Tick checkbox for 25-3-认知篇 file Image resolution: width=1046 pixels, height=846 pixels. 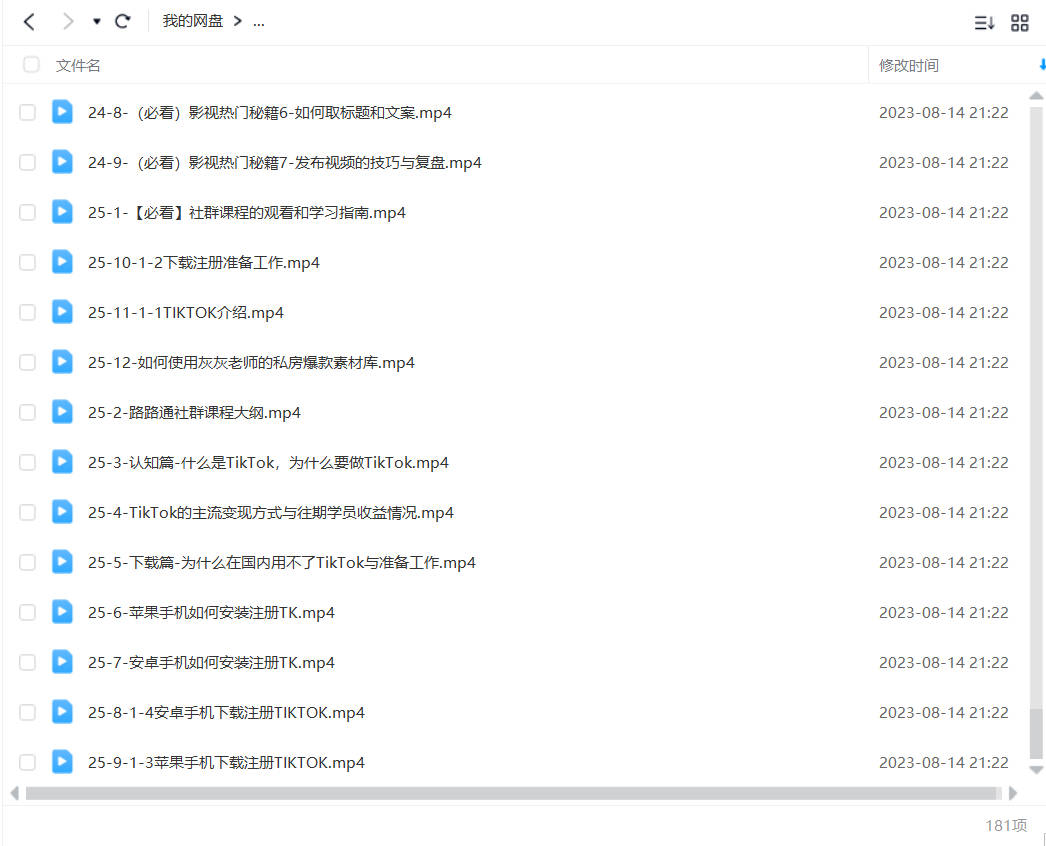27,462
